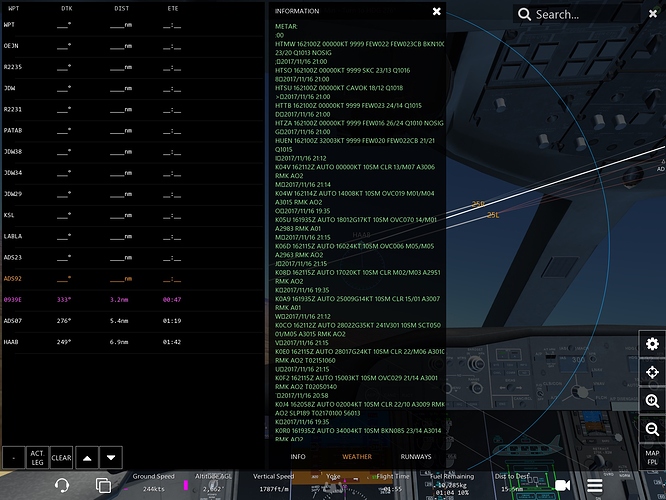Select active leg waypoint 0939E

pyautogui.click(x=133, y=300)
